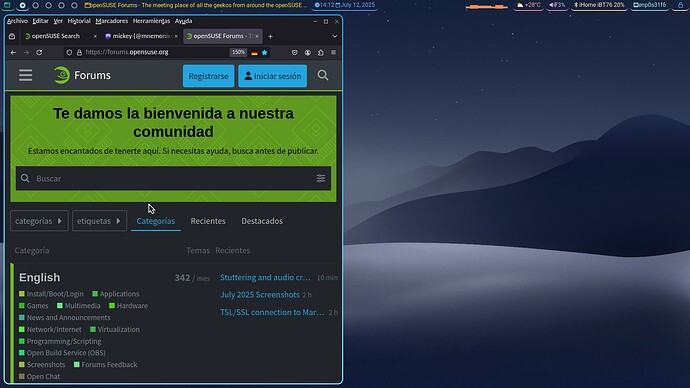The image size is (690, 388).
Task: Open the Hardware subcategory
Action: pyautogui.click(x=128, y=306)
